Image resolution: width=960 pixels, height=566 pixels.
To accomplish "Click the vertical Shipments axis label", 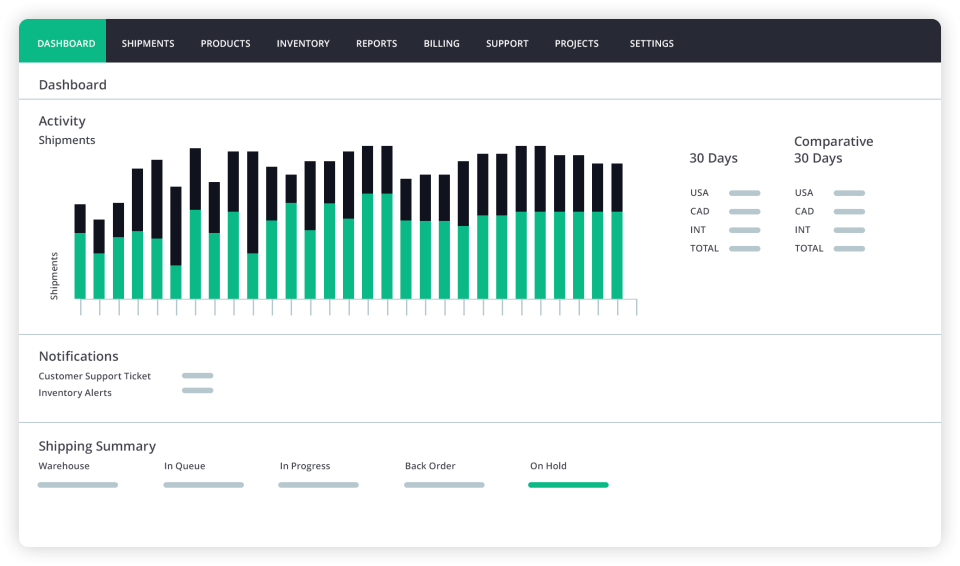I will coord(54,276).
